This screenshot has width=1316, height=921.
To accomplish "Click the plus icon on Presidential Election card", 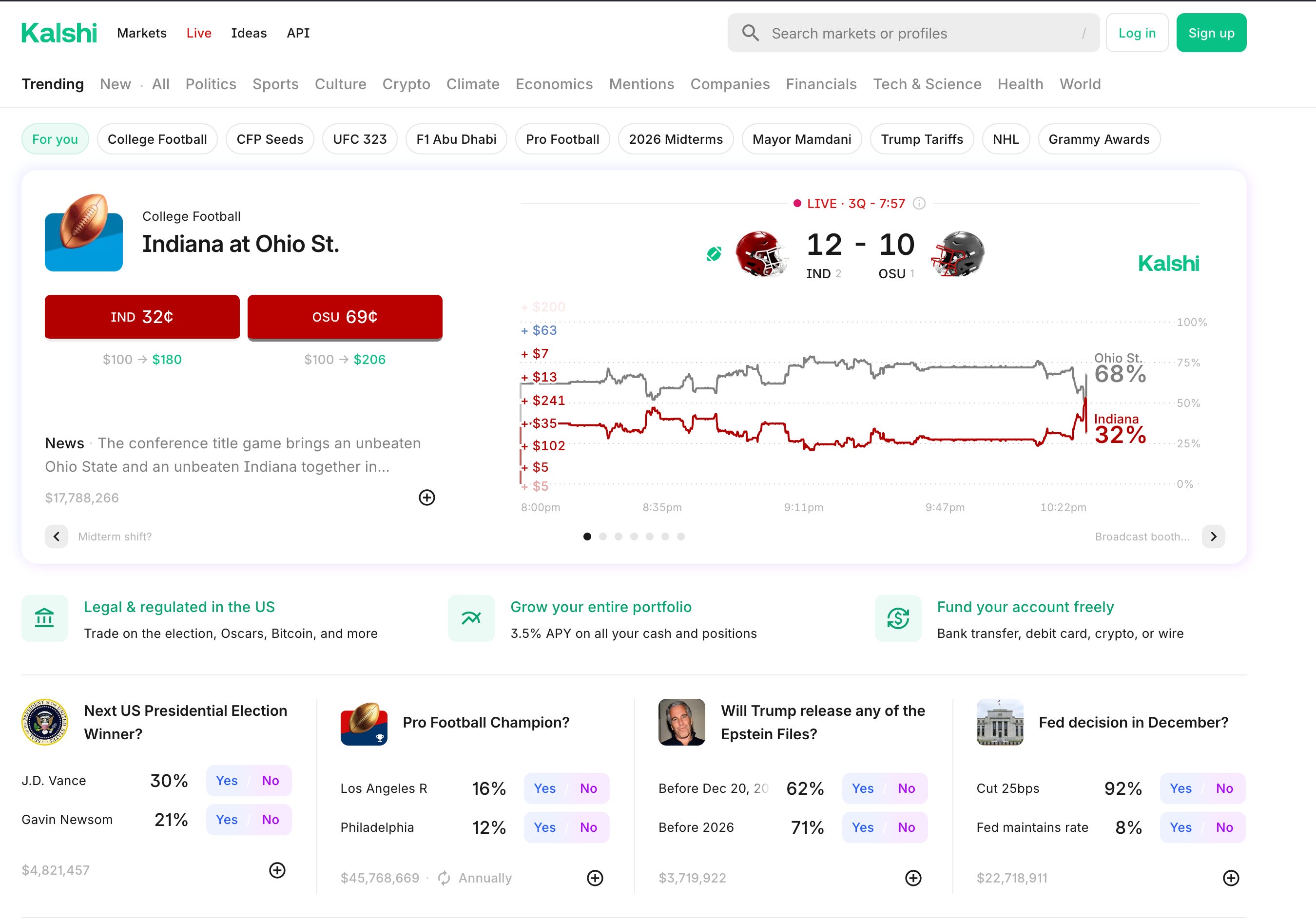I will click(x=277, y=870).
